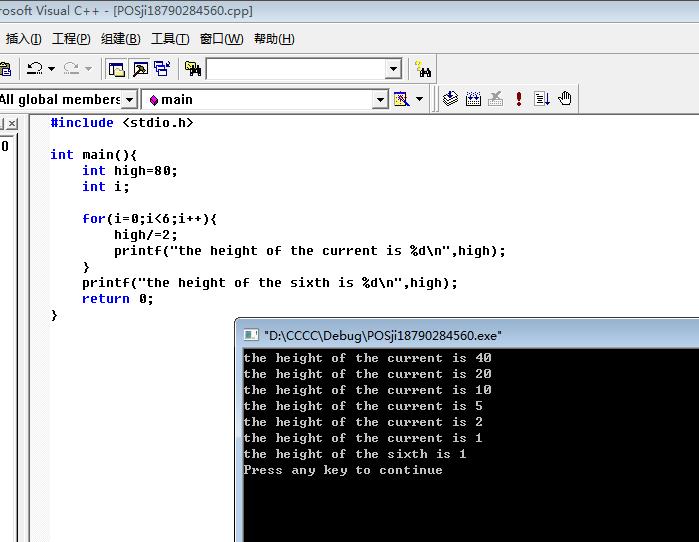Click the printf 'height of the sixth' line
The width and height of the screenshot is (699, 542).
270,283
